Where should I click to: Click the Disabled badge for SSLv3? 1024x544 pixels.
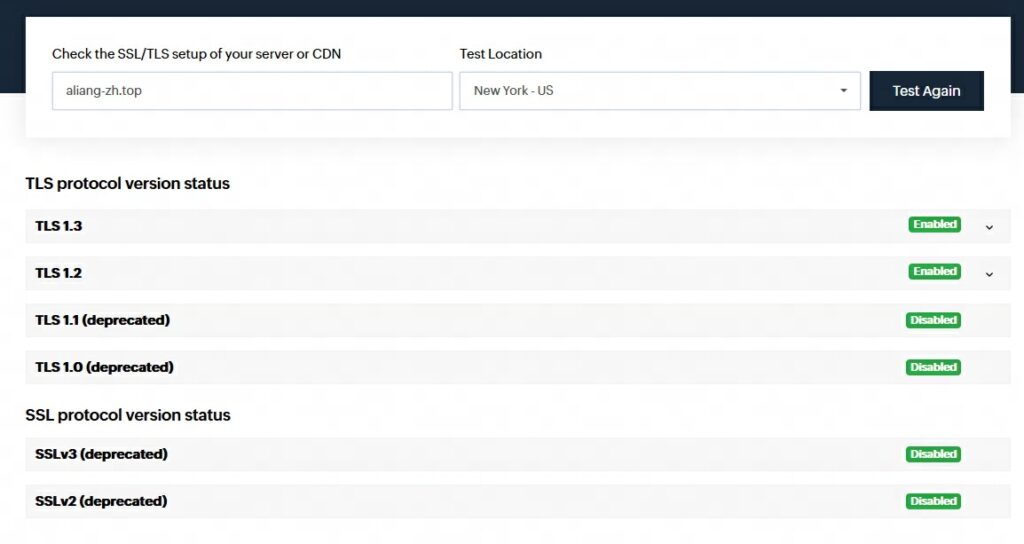[933, 455]
